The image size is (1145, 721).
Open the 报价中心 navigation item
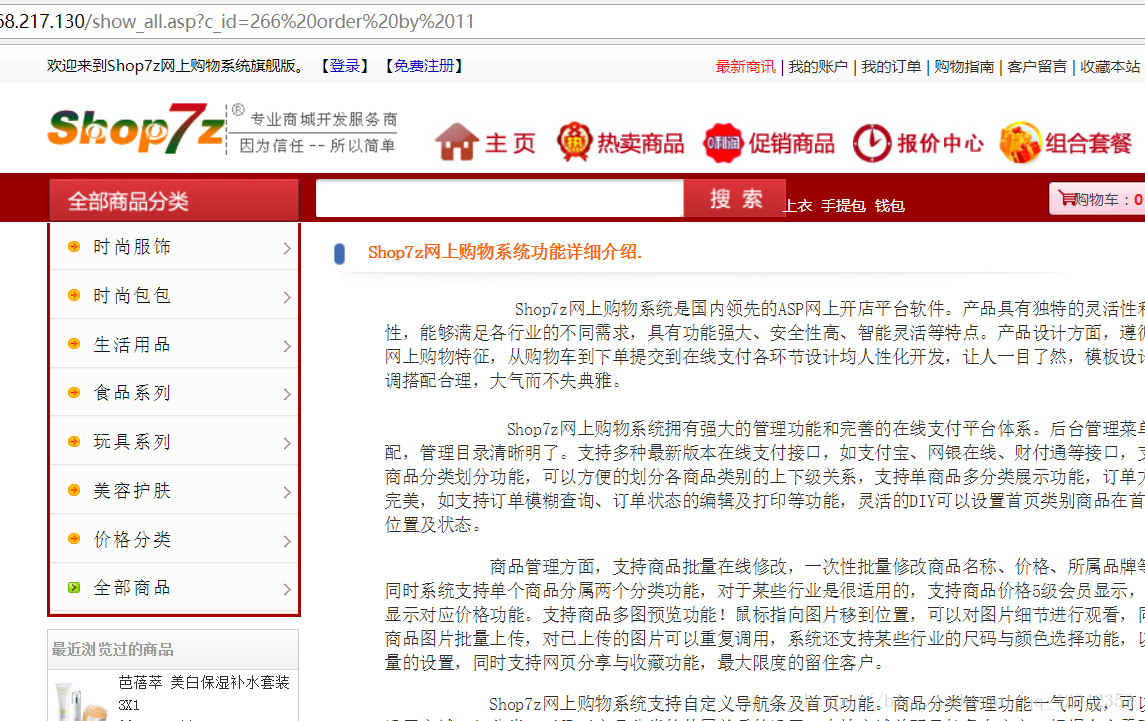[x=941, y=143]
